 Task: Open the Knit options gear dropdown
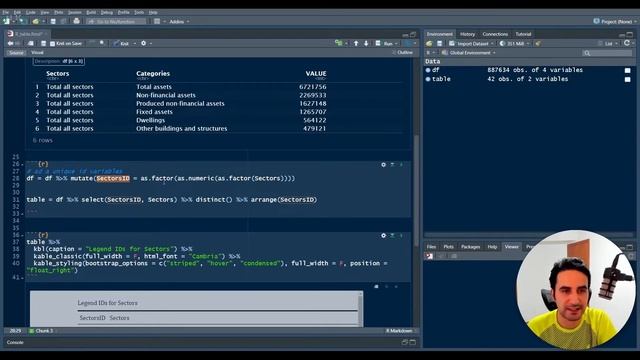(146, 43)
